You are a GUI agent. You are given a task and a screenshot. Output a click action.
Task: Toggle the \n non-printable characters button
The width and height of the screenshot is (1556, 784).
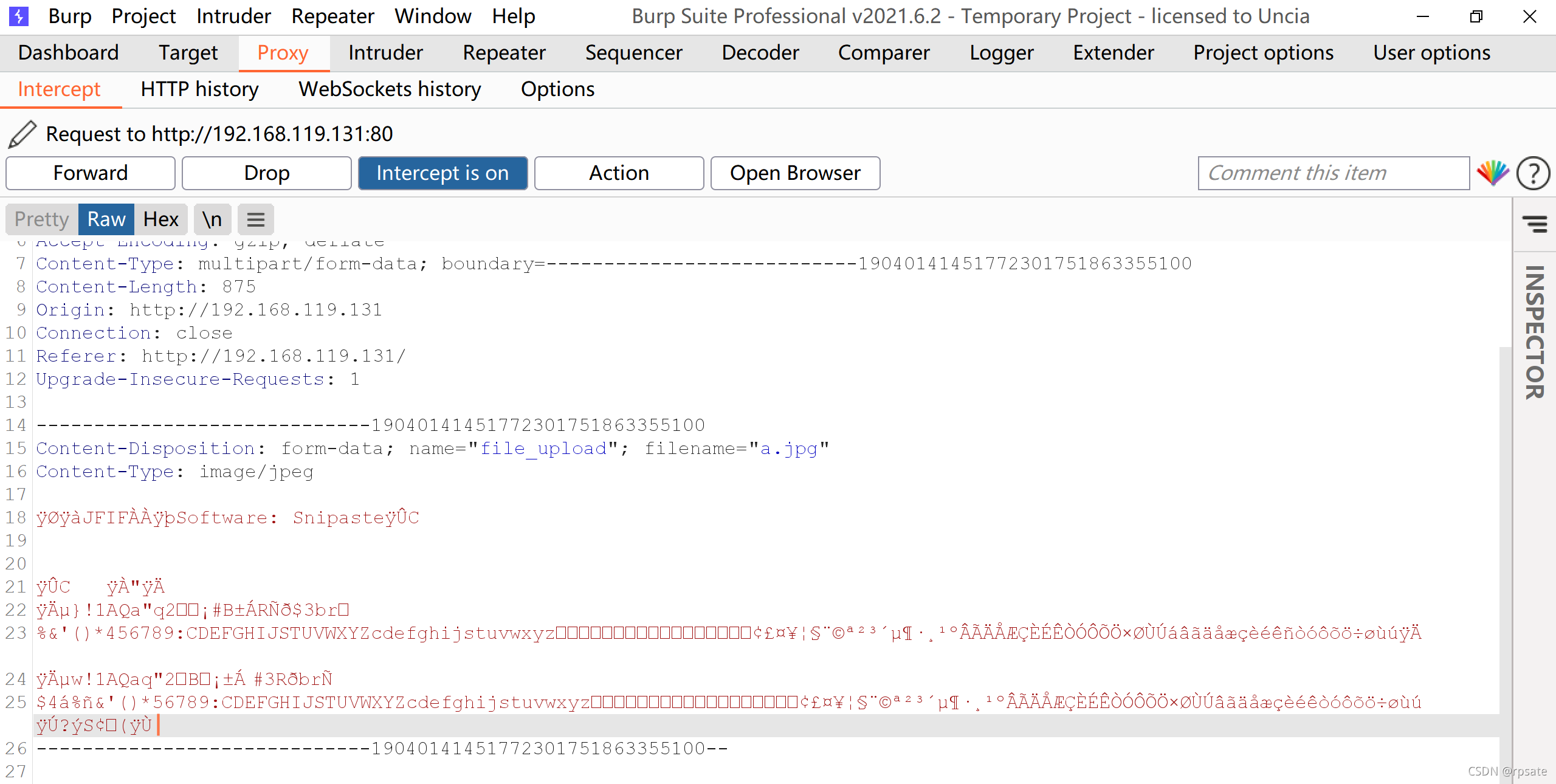[212, 219]
